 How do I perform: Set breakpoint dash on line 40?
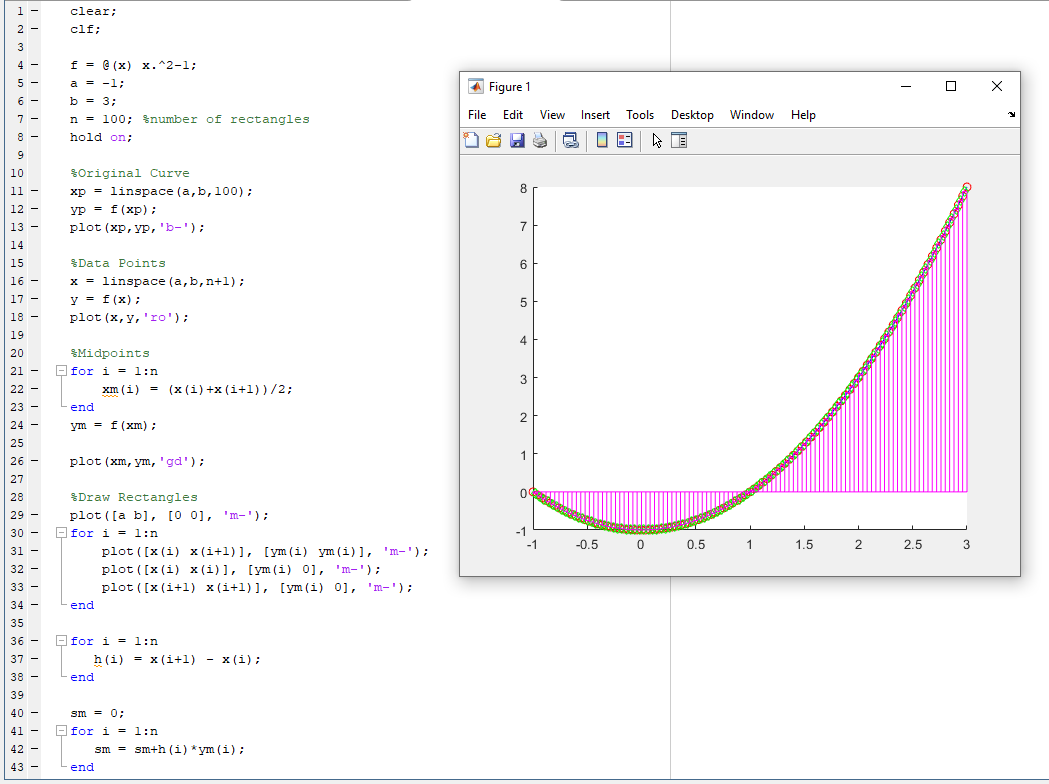tap(34, 713)
